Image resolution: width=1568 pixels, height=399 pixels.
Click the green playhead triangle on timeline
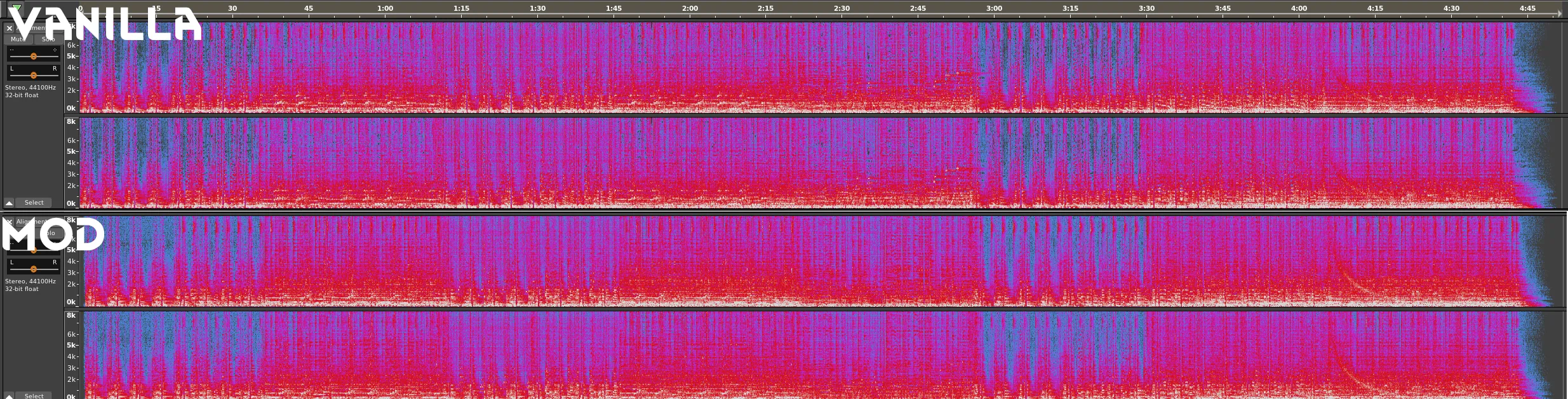(17, 8)
